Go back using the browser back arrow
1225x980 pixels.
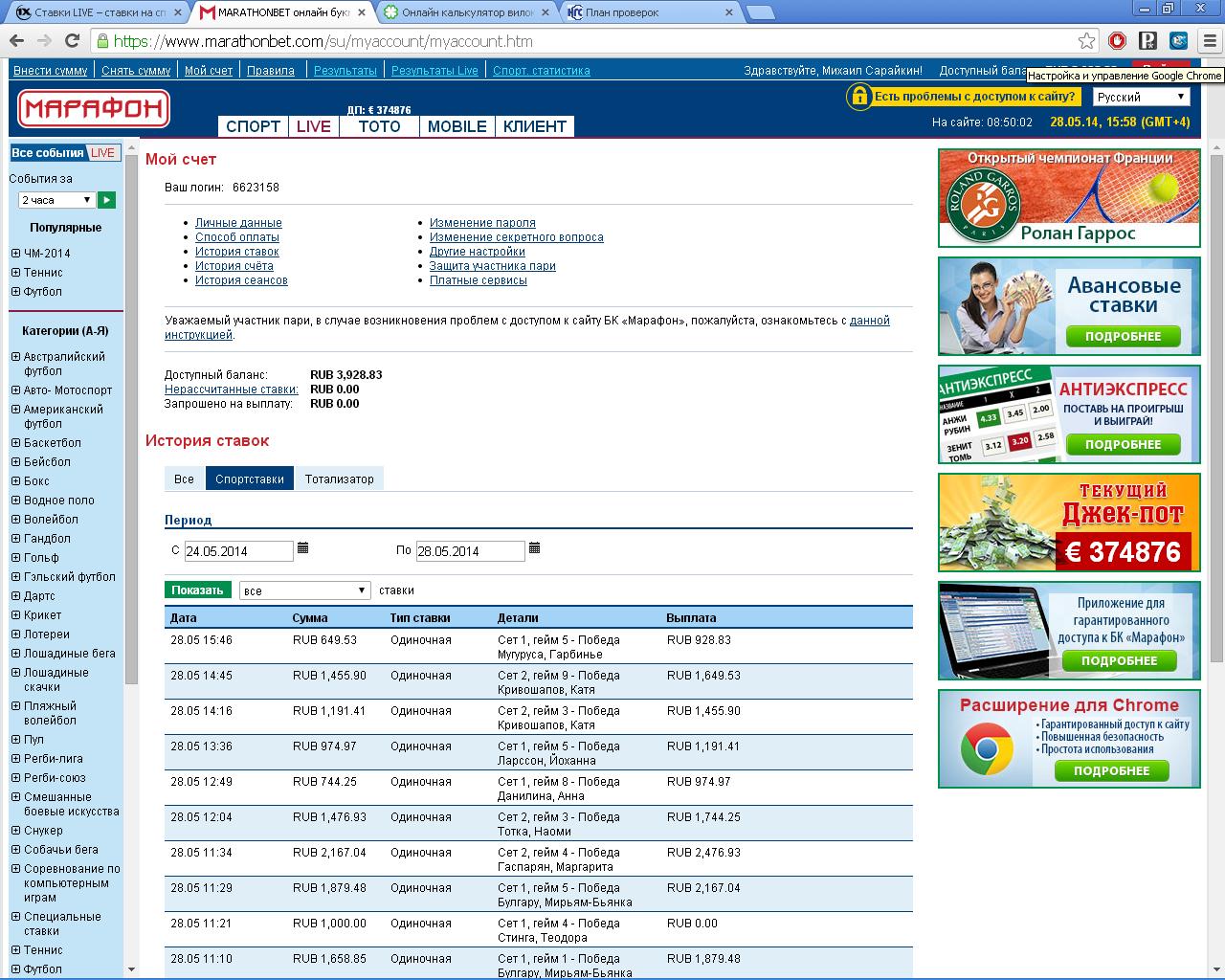point(16,41)
